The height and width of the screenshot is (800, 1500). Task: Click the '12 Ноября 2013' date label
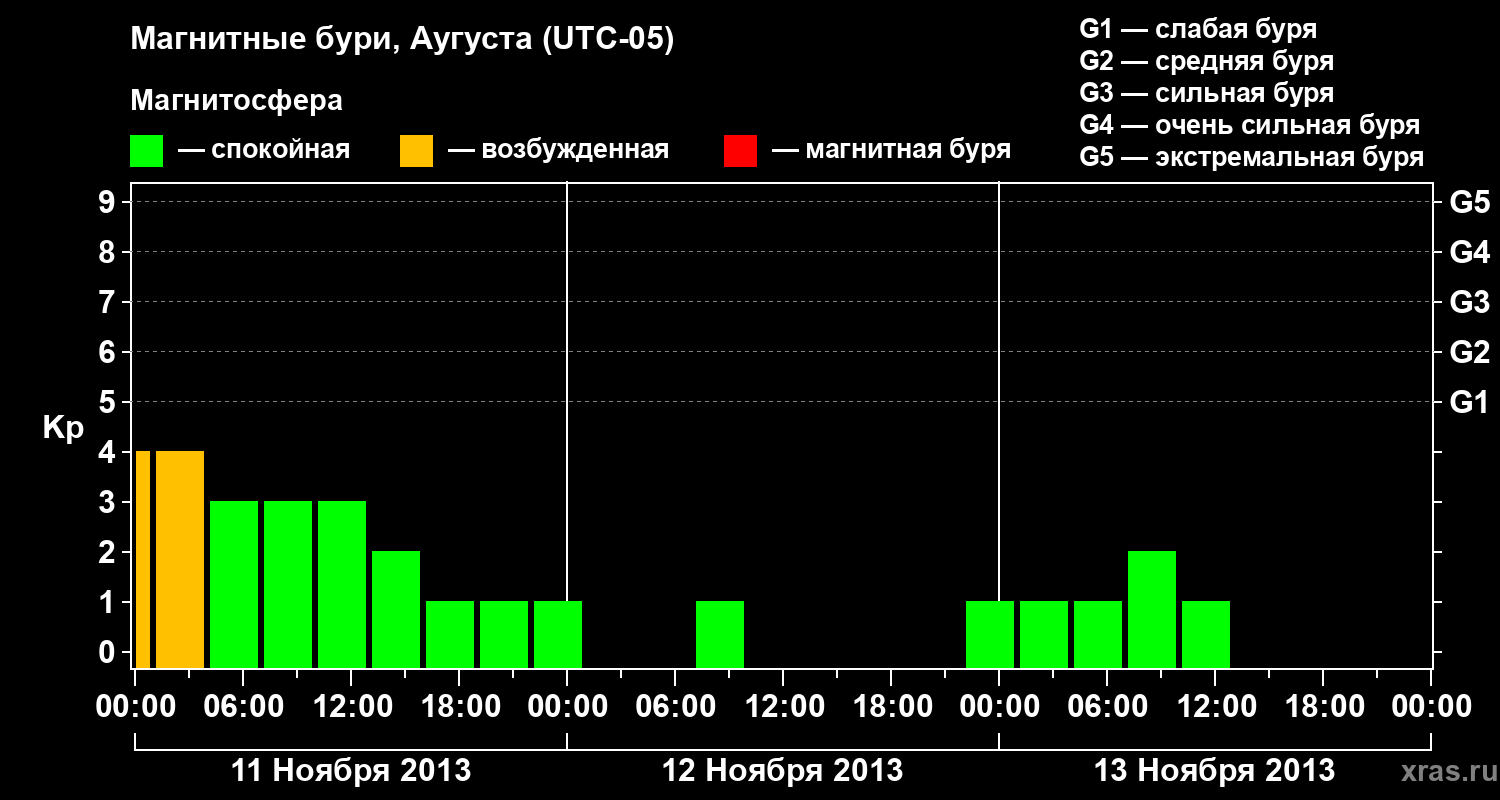pos(783,770)
